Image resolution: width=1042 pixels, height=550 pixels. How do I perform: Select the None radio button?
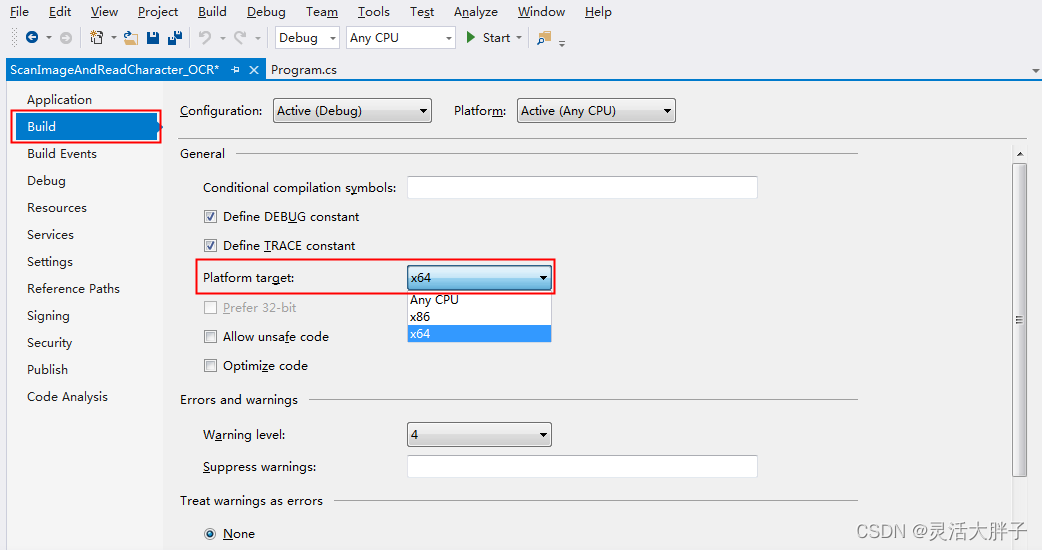pyautogui.click(x=210, y=534)
